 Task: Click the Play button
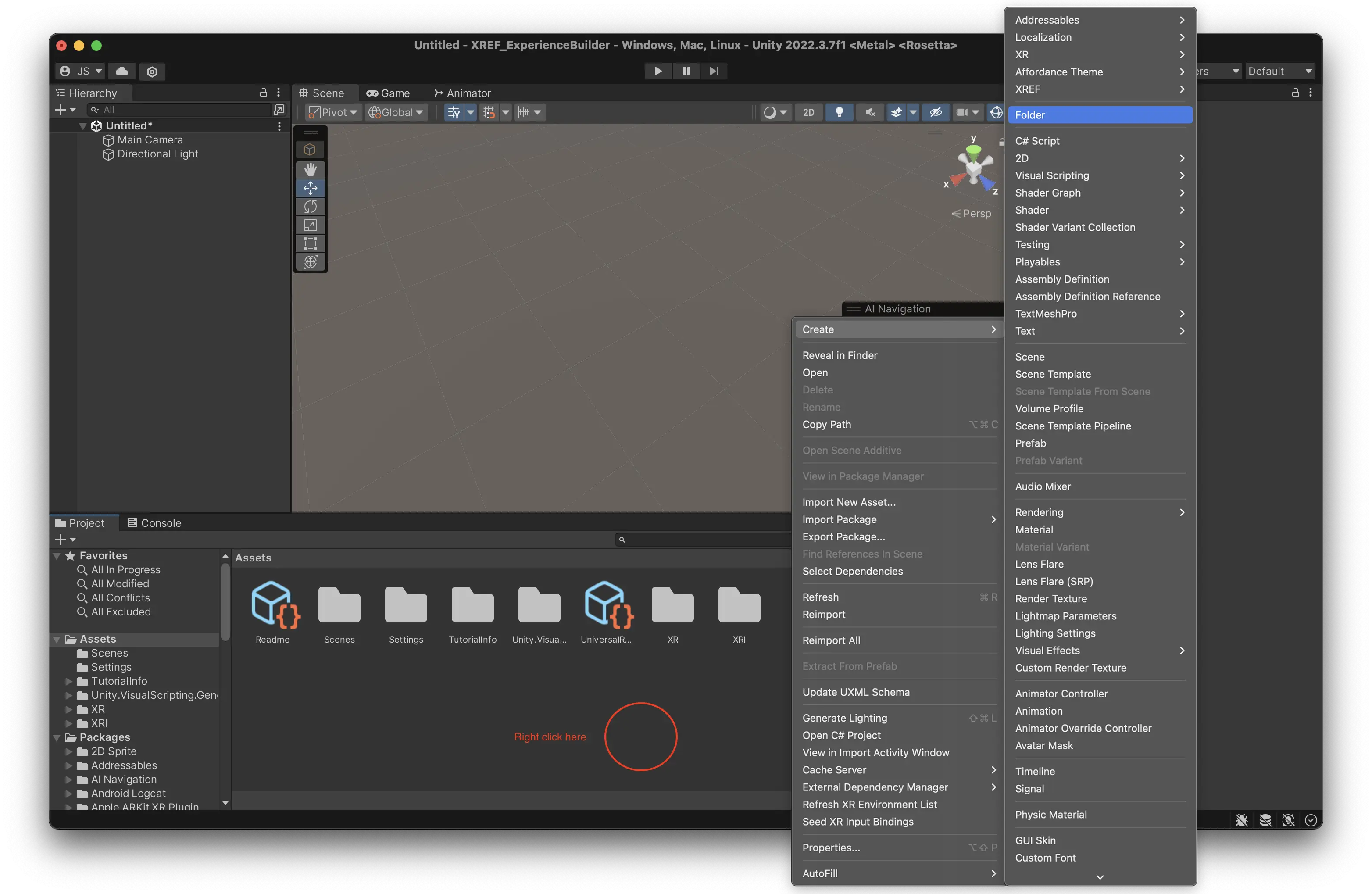click(658, 71)
